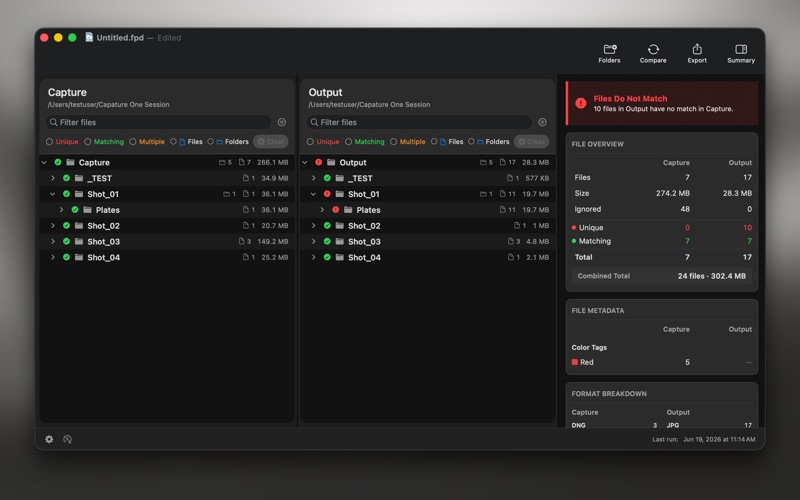
Task: Click Filter files field in Output pane
Action: click(x=419, y=122)
